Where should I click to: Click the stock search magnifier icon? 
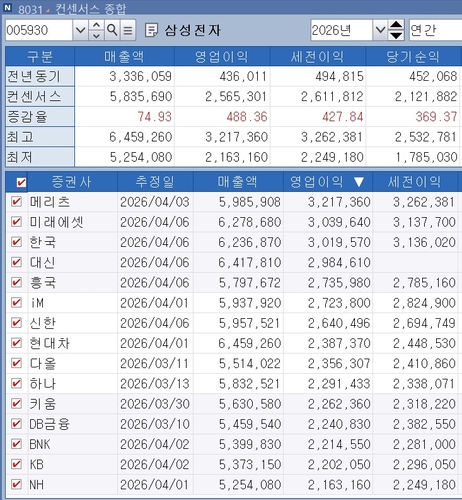click(112, 30)
